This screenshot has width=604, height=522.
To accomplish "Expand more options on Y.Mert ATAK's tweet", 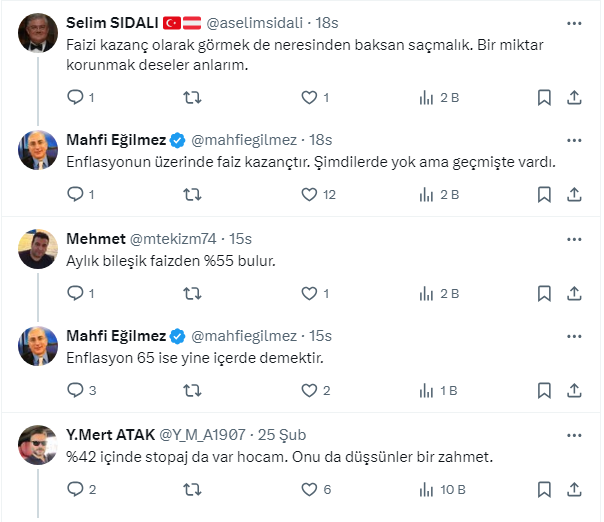I will [575, 435].
